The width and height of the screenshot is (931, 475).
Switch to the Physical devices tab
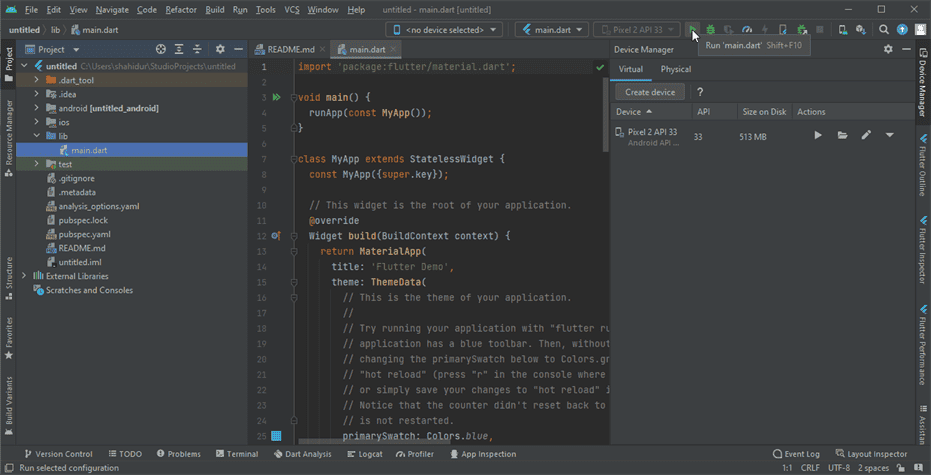click(x=675, y=69)
